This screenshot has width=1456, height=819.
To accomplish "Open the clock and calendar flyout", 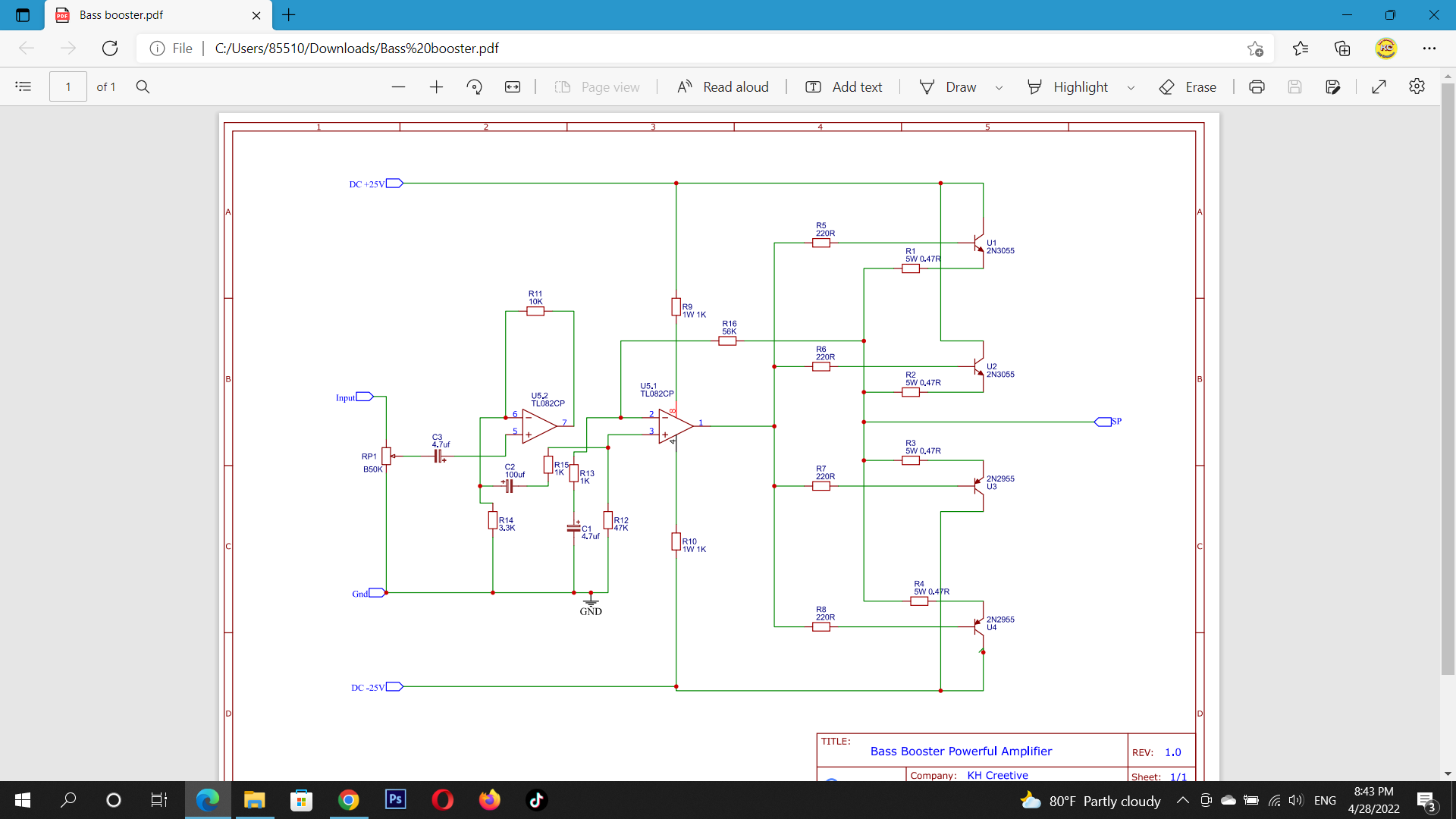I will pyautogui.click(x=1373, y=800).
